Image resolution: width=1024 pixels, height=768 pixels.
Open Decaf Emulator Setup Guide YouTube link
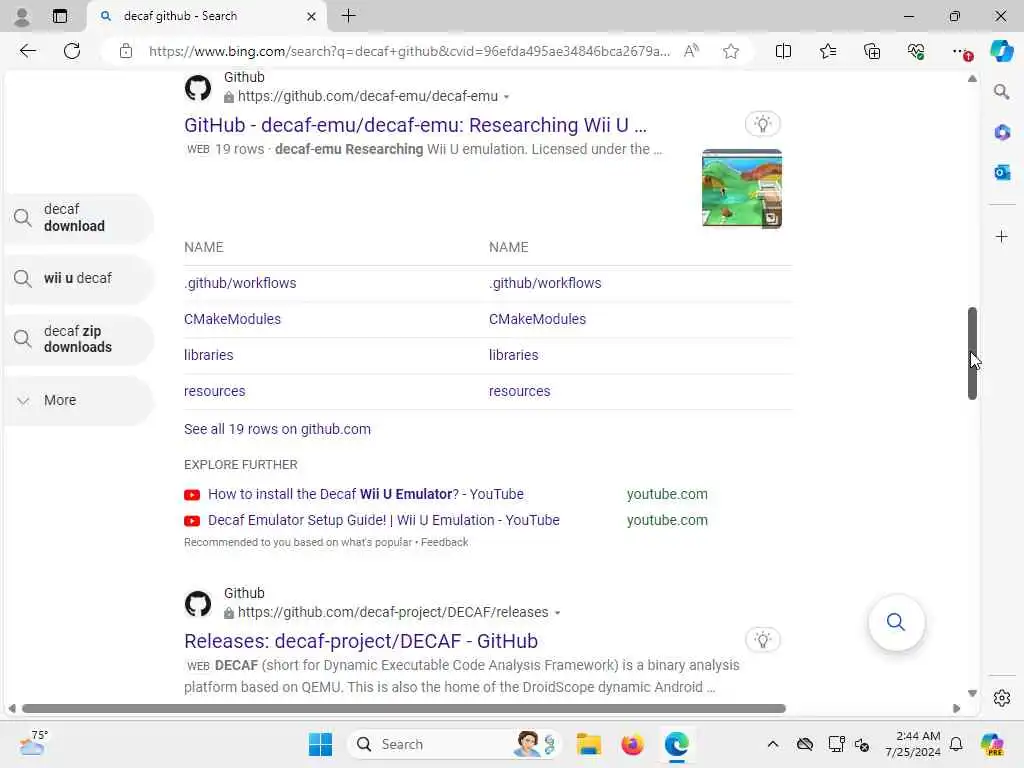384,520
